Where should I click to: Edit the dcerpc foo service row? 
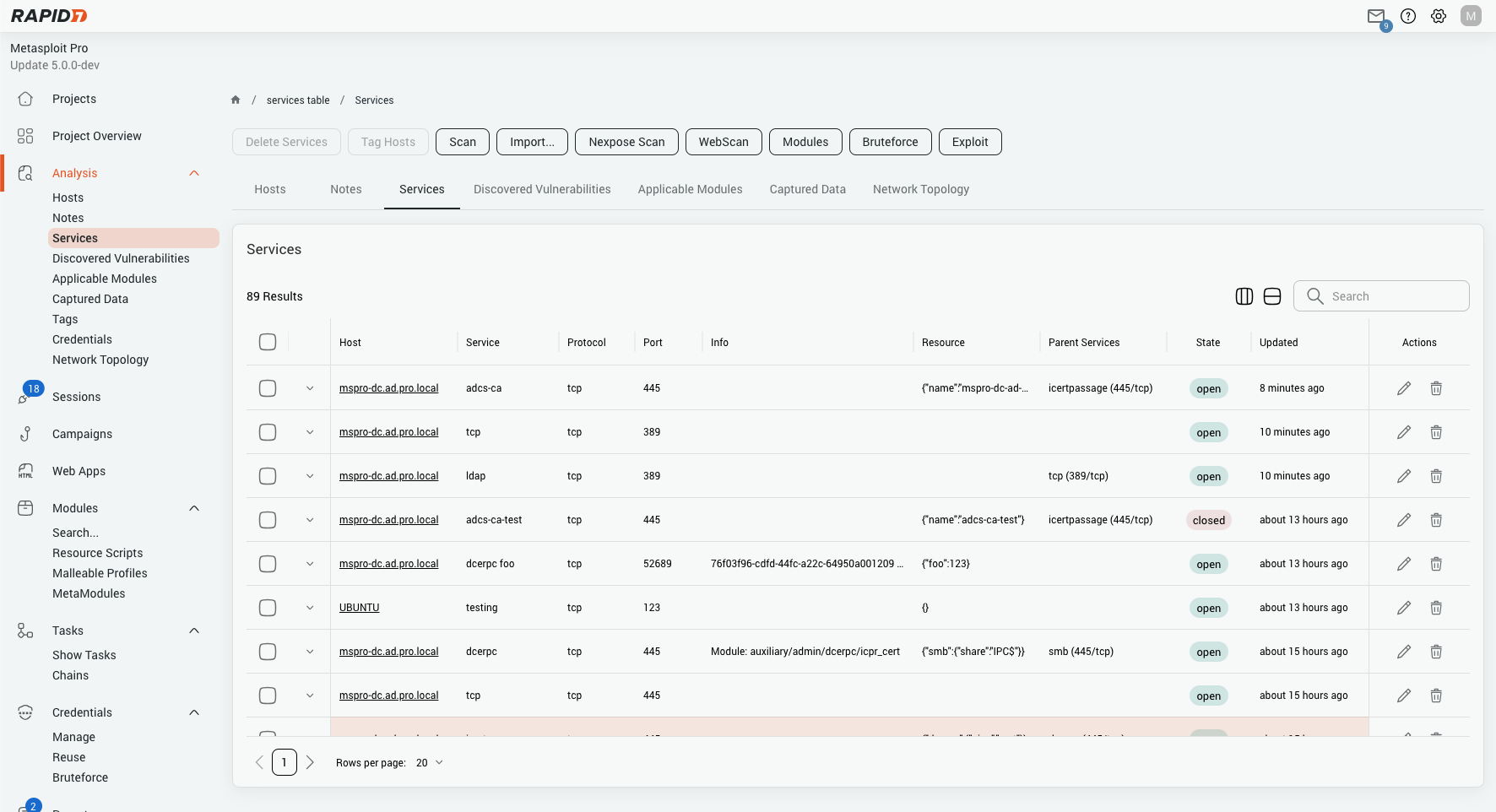point(1404,564)
